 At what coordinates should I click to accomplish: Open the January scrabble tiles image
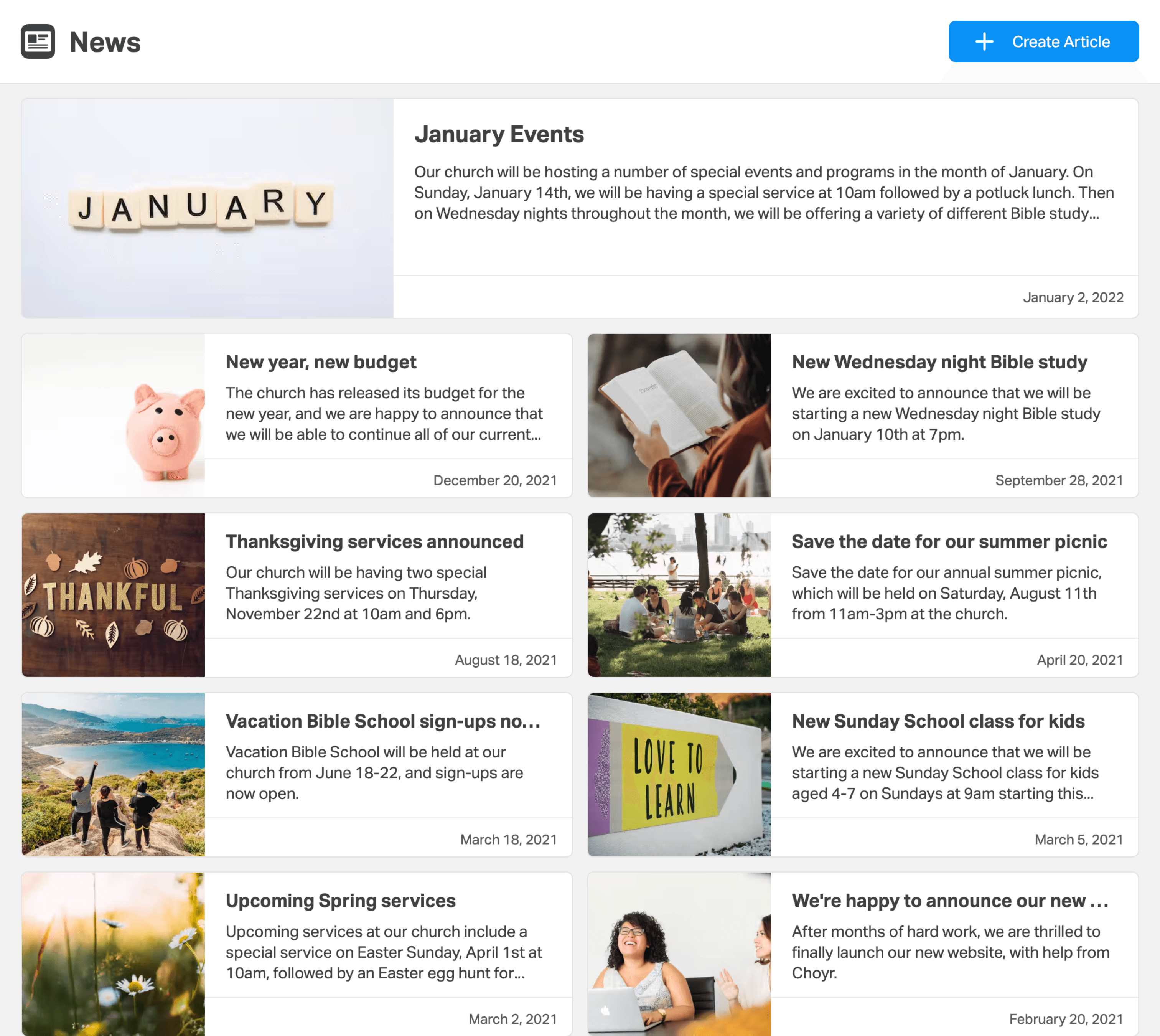click(x=207, y=208)
